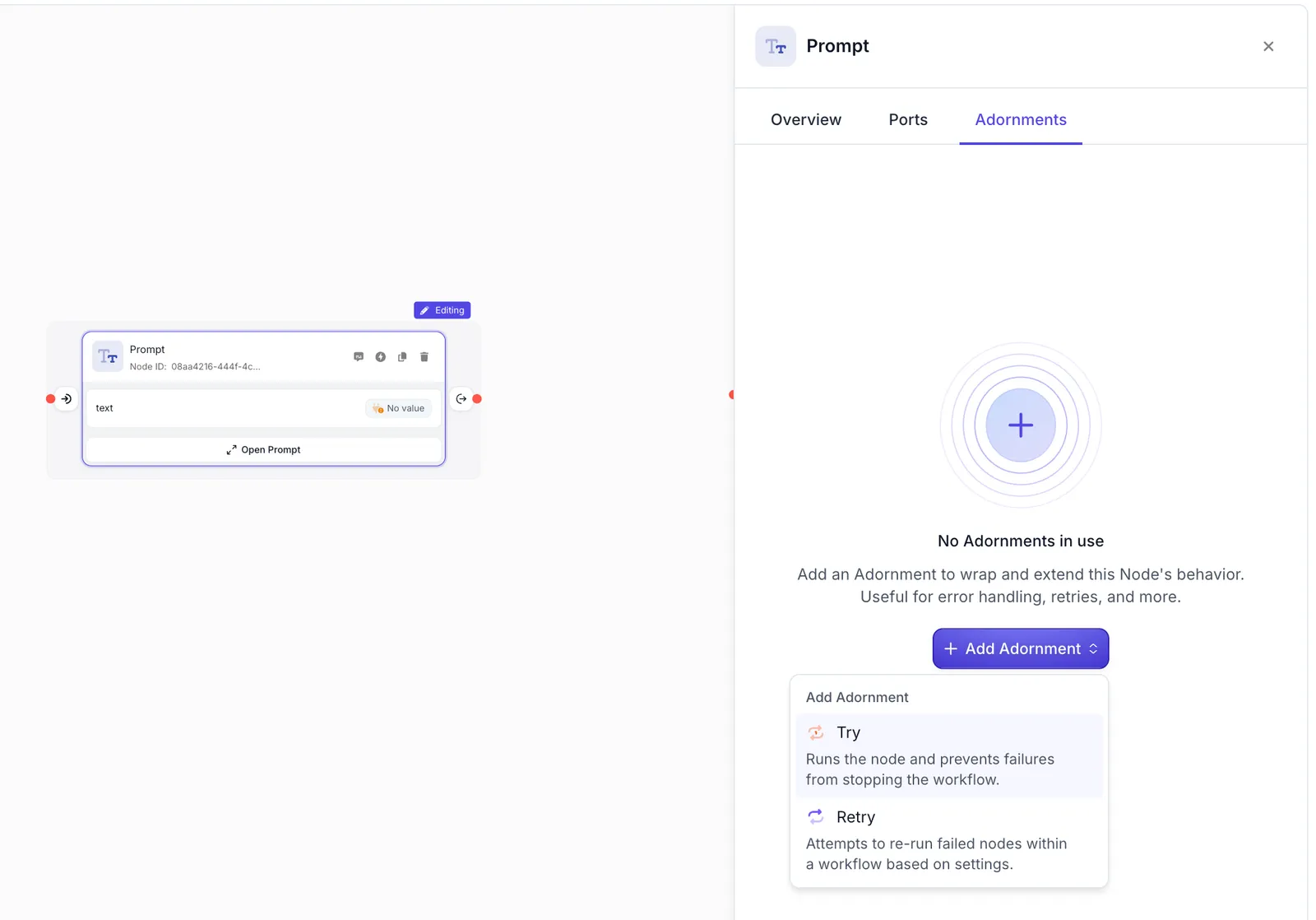The image size is (1316, 920).
Task: Click the 'text' input row label
Action: tap(104, 408)
